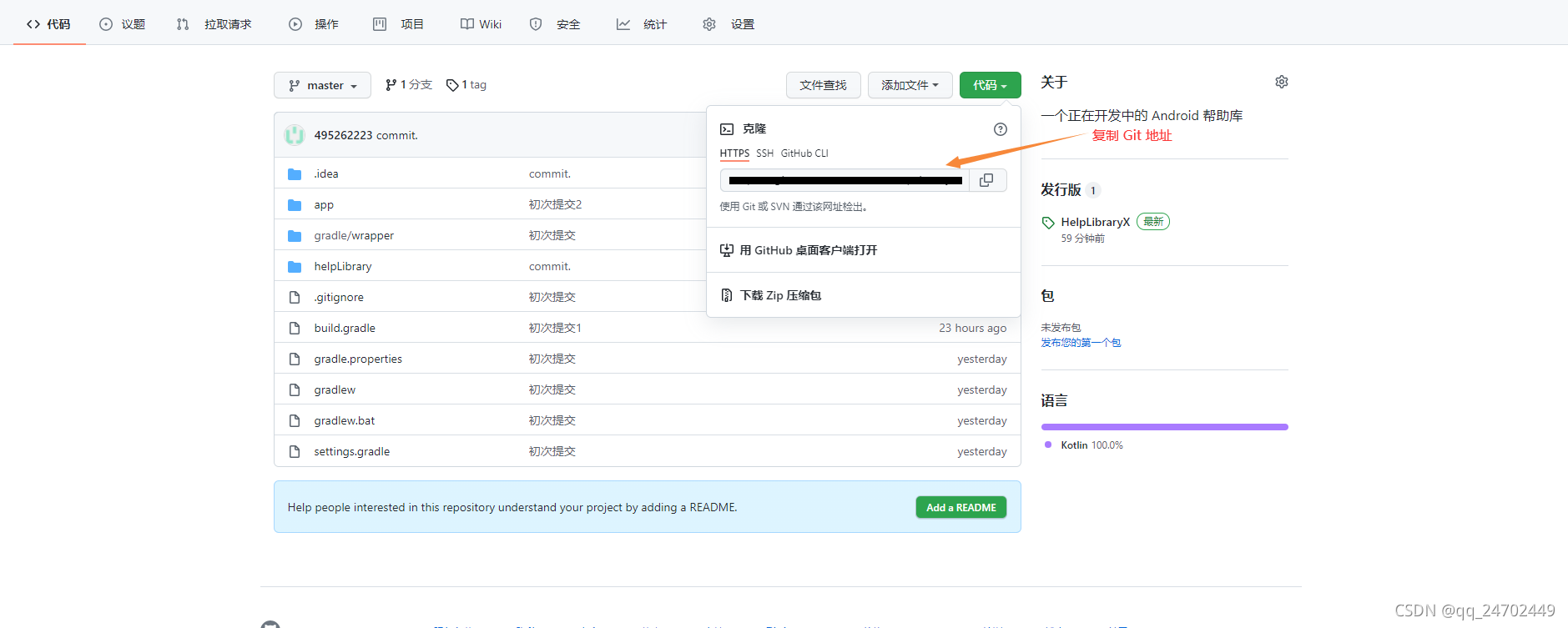Select the GitHub CLI clone option
The image size is (1568, 628).
[804, 153]
